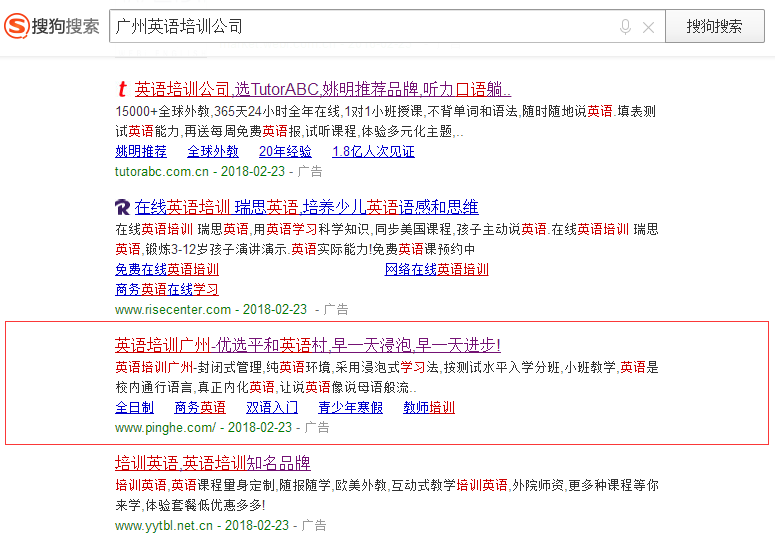The height and width of the screenshot is (546, 775).
Task: Click the TutorABC red t icon
Action: [x=122, y=89]
